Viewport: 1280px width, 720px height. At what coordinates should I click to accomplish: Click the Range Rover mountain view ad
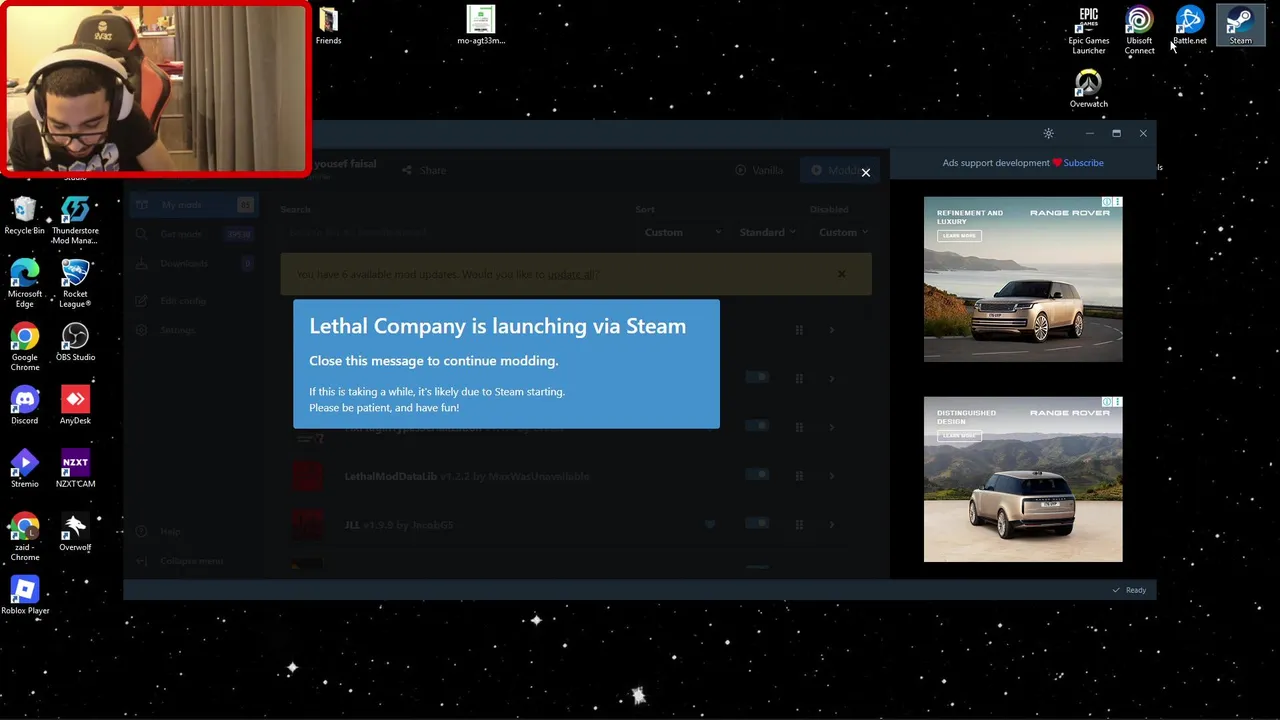(x=1023, y=479)
